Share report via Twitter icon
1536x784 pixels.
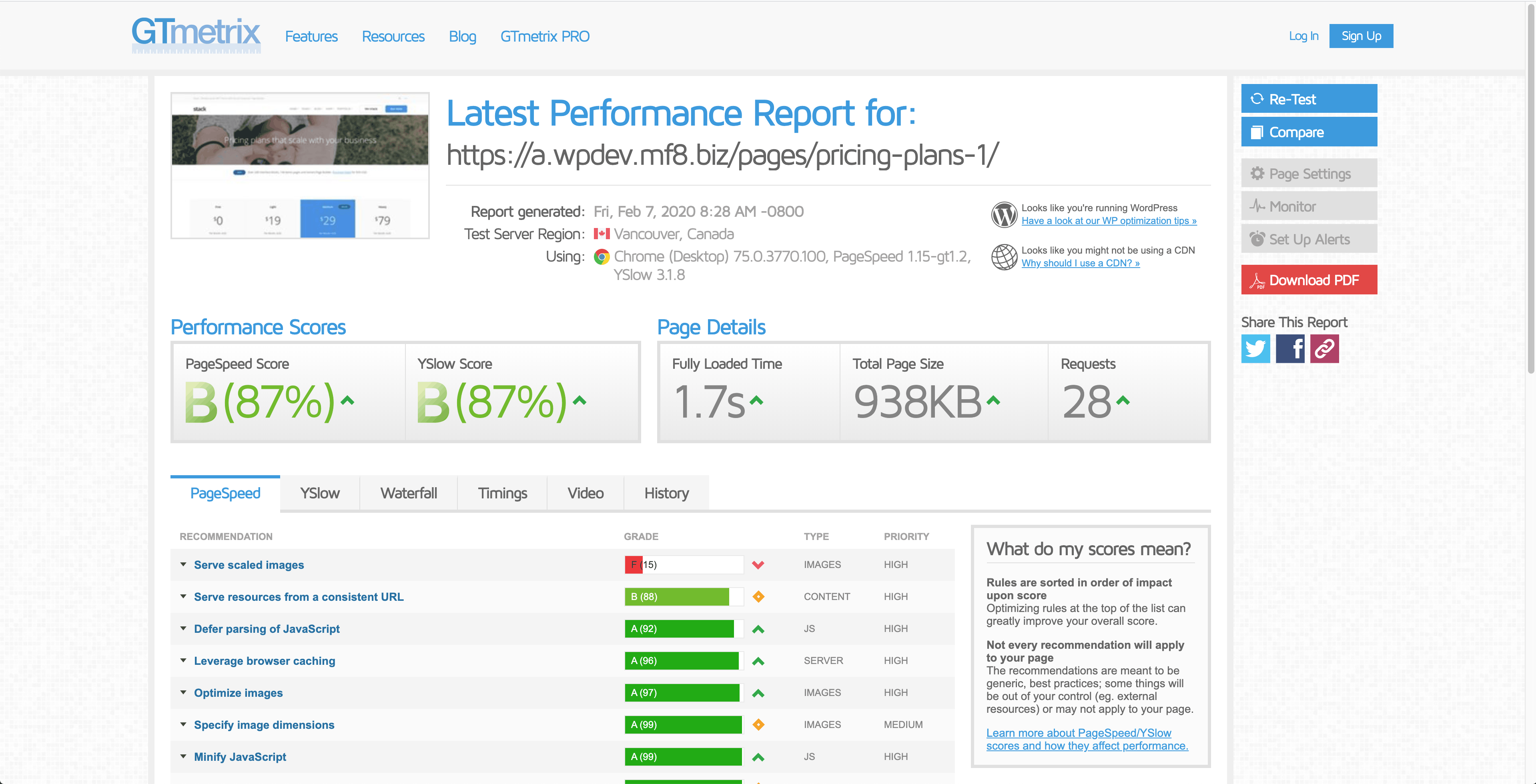(1255, 348)
